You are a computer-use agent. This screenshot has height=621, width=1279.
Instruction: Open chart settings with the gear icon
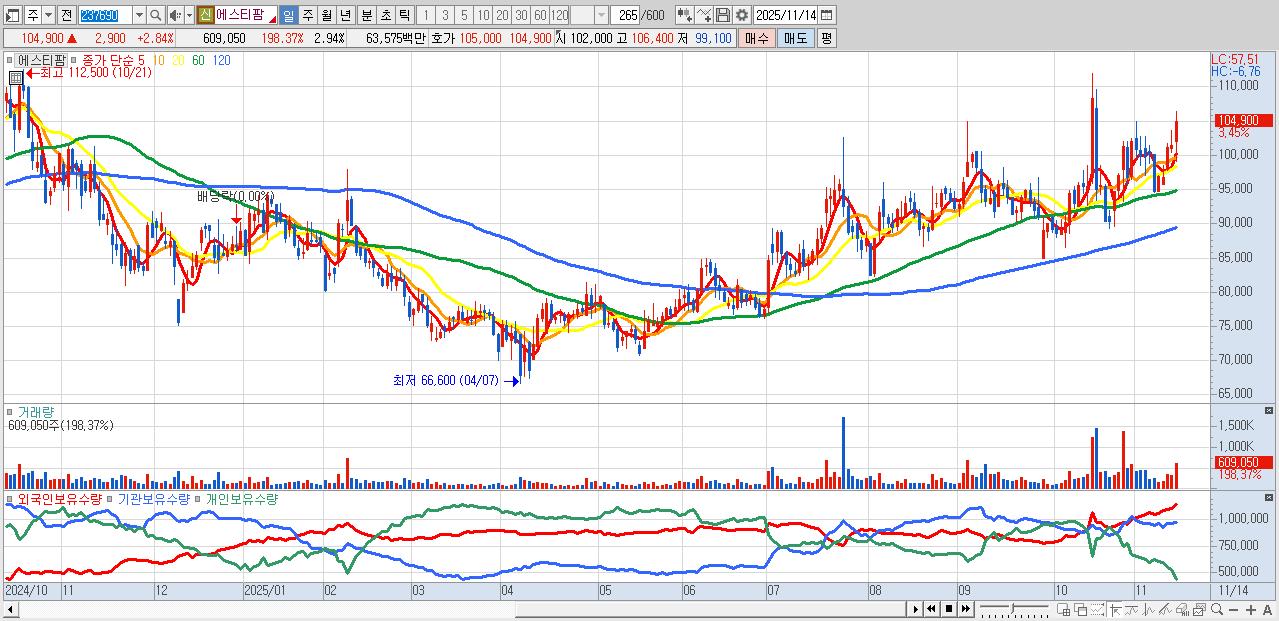741,15
